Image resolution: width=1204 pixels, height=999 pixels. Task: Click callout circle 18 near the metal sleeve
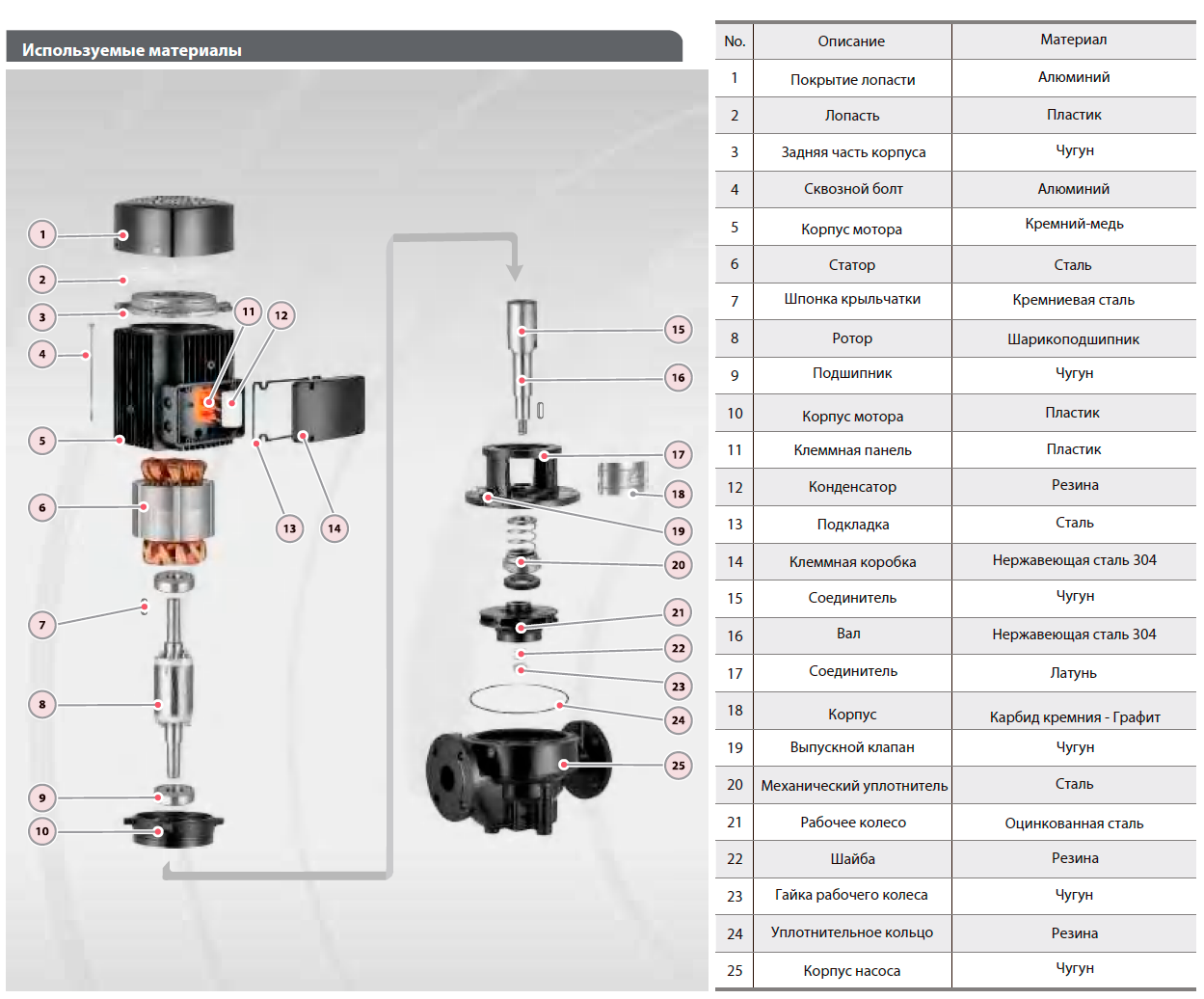(x=679, y=494)
